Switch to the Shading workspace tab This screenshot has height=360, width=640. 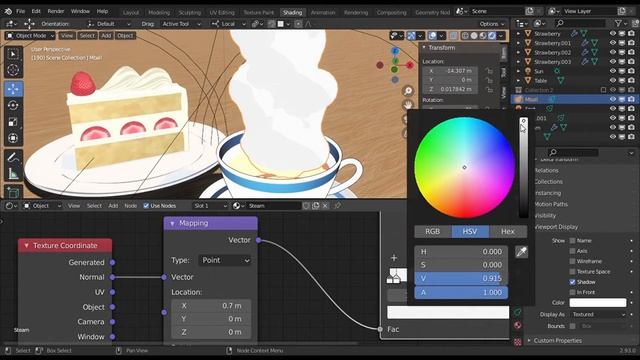292,12
